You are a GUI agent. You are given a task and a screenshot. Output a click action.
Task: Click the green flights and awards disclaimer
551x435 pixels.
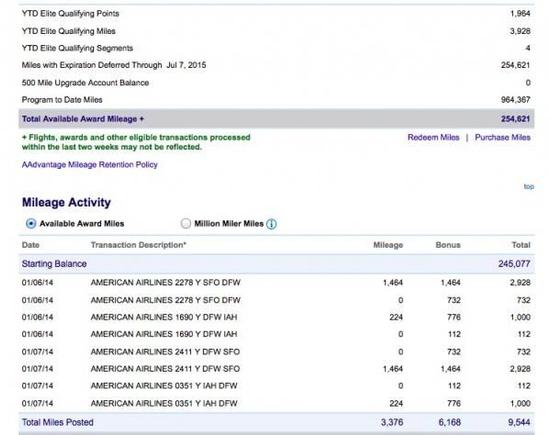[136, 142]
